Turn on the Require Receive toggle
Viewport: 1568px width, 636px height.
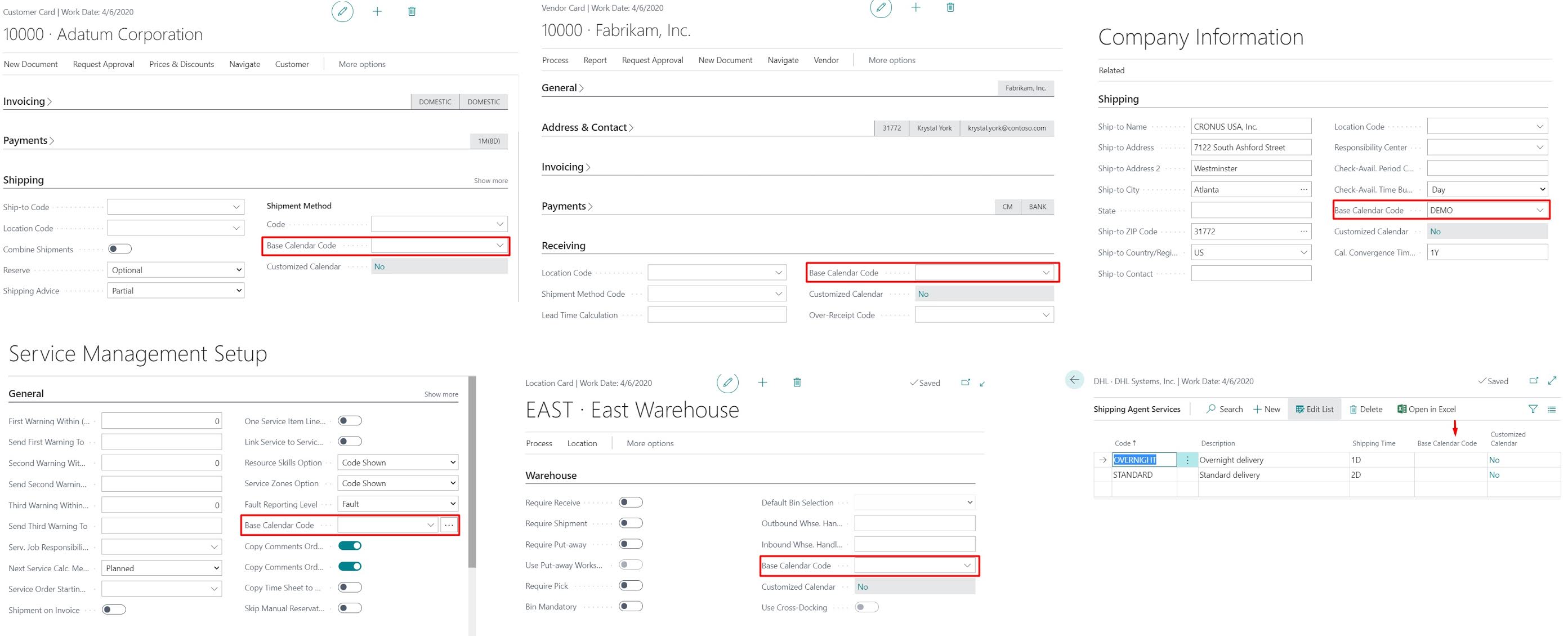pyautogui.click(x=631, y=502)
